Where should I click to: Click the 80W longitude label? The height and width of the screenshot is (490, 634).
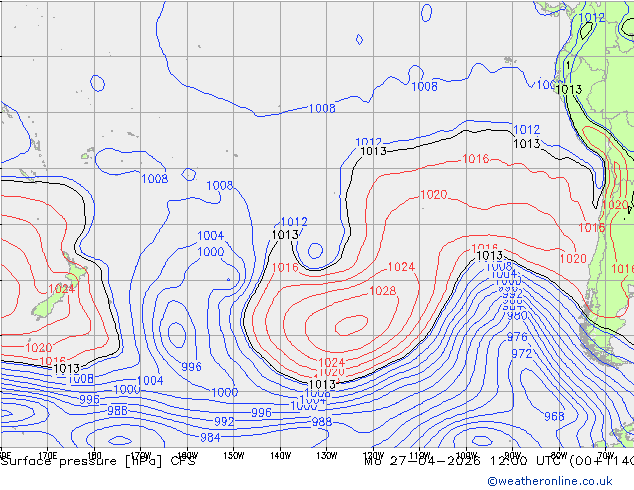pyautogui.click(x=559, y=456)
